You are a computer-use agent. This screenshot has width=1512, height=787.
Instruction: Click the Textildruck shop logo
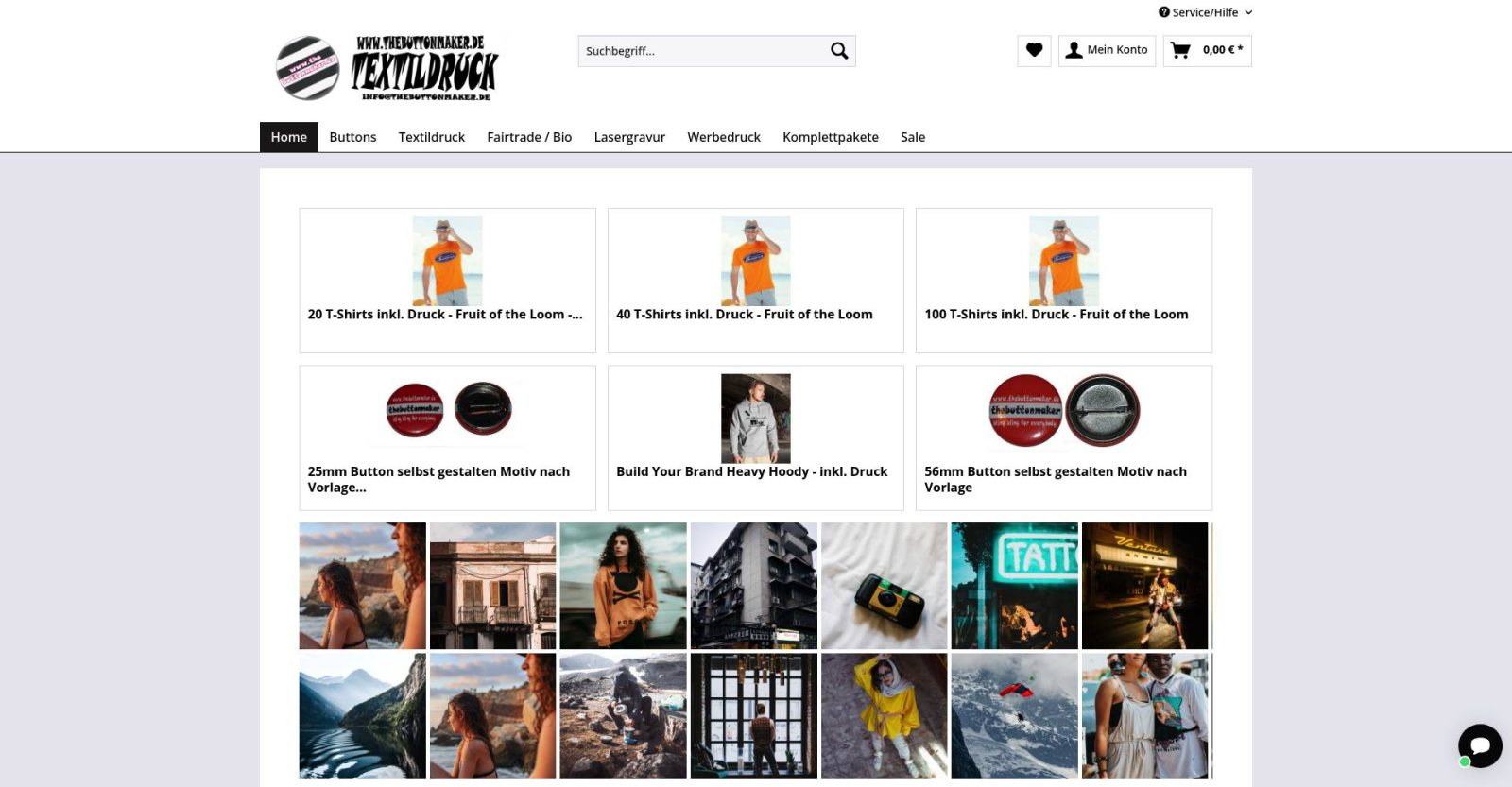[x=388, y=68]
